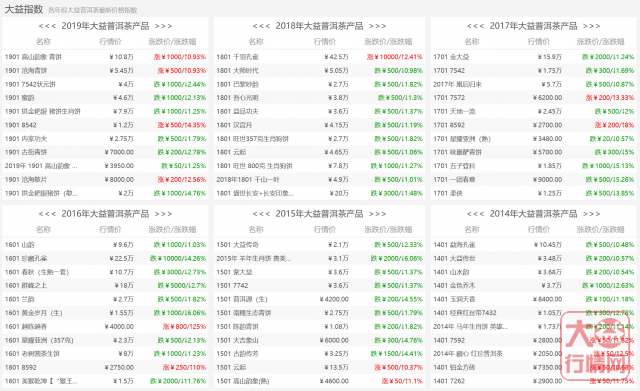Screen dimensions: 640x391
Task: Select the 1401 7262 product row
Action: pos(533,381)
